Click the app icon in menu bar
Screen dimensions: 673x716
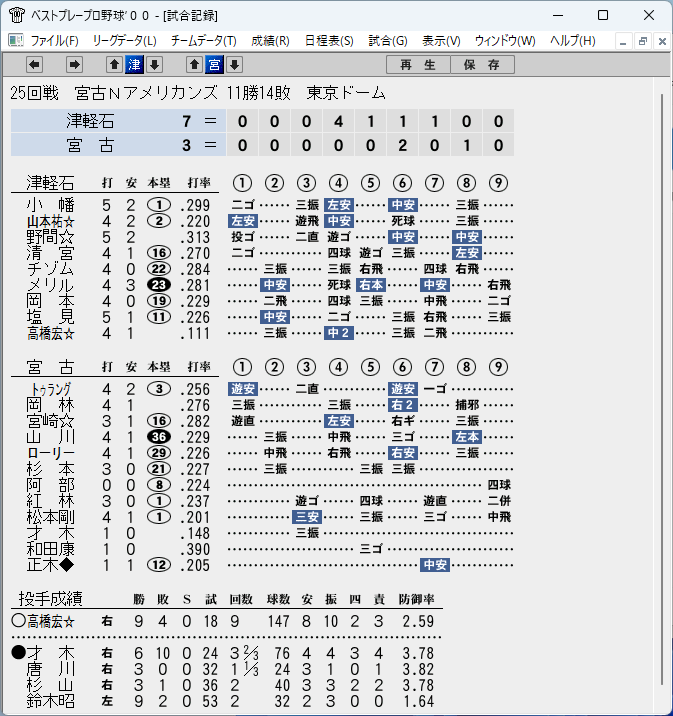(x=16, y=41)
